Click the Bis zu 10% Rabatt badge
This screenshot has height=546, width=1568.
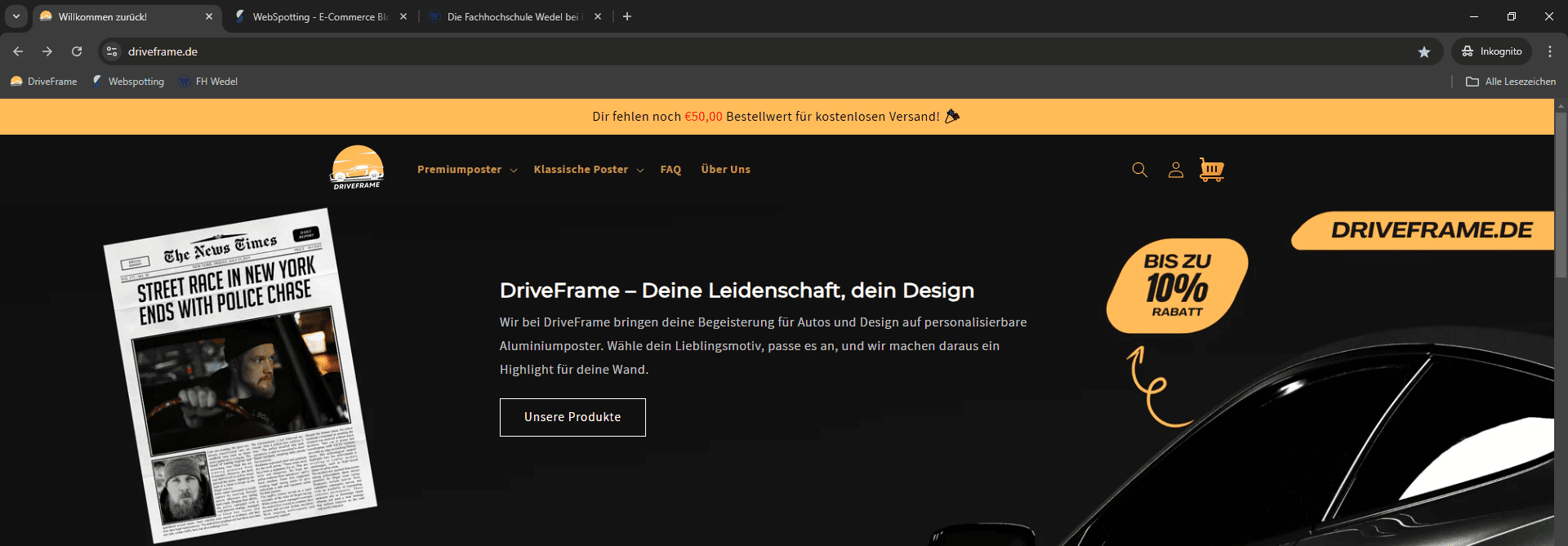coord(1177,286)
